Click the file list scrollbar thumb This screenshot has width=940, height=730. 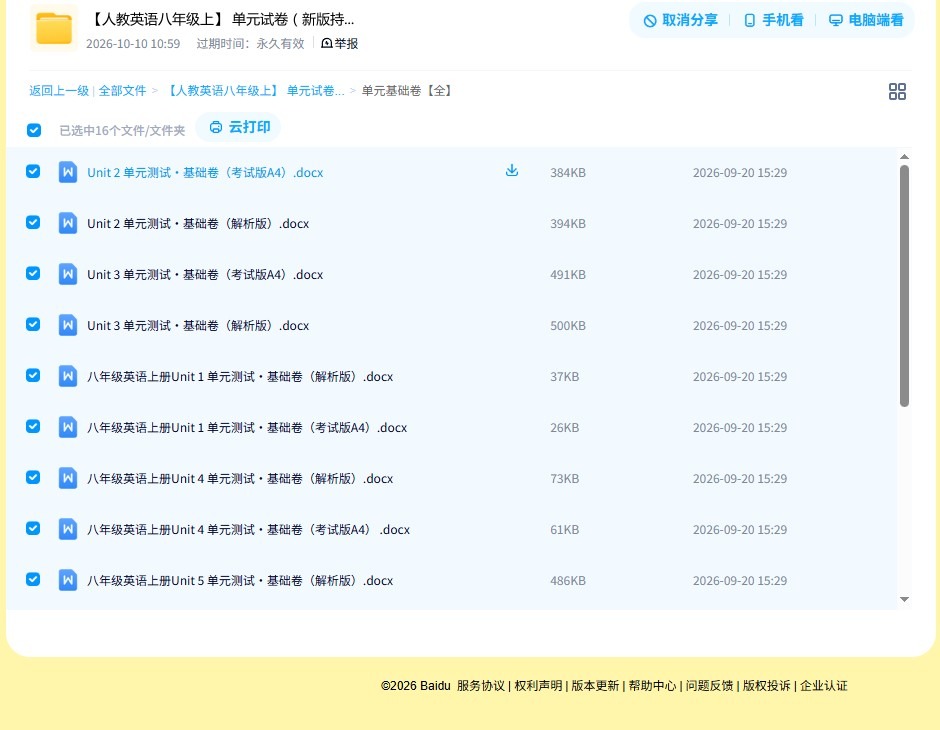[905, 286]
